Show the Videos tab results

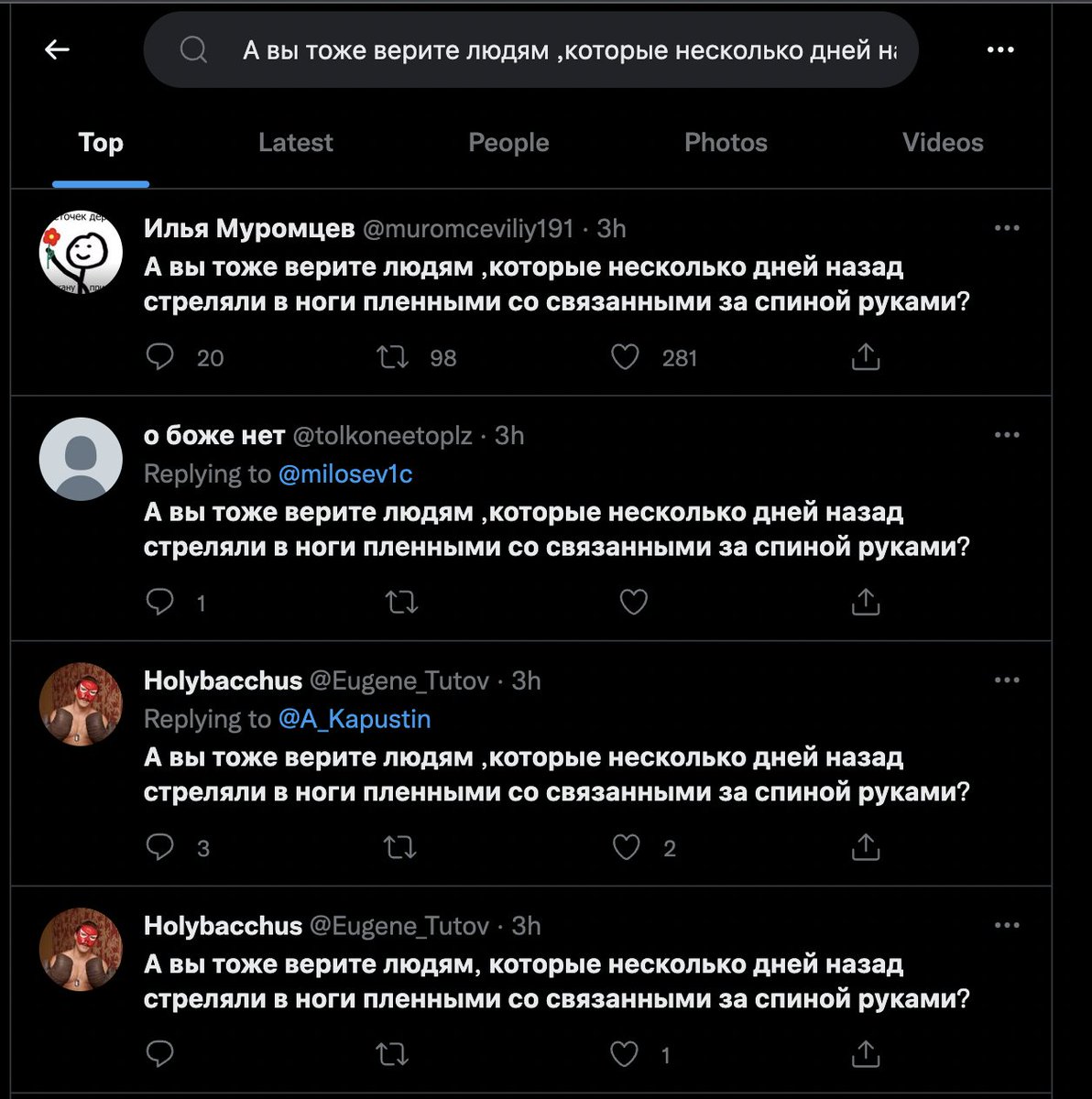(x=943, y=143)
